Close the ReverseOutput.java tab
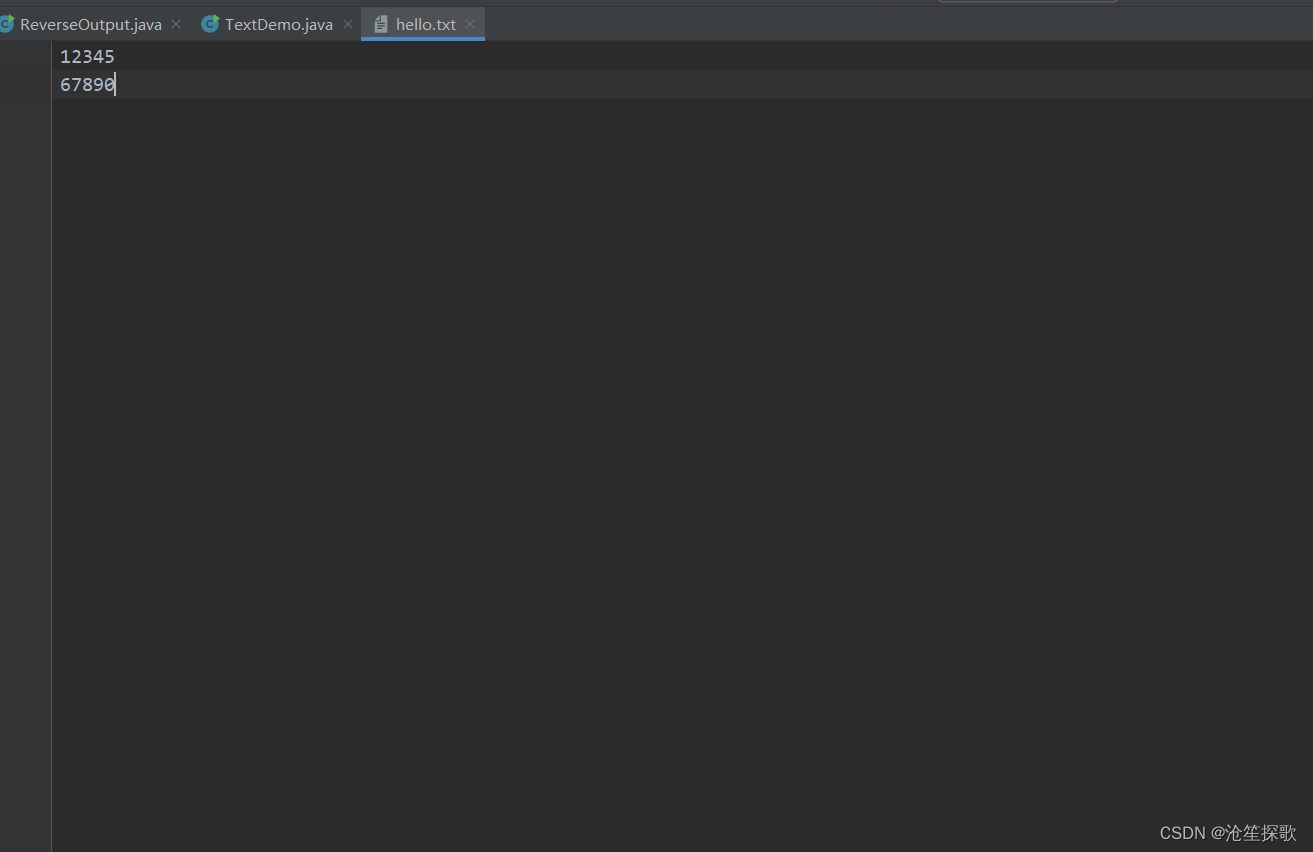The width and height of the screenshot is (1313, 852). (175, 23)
